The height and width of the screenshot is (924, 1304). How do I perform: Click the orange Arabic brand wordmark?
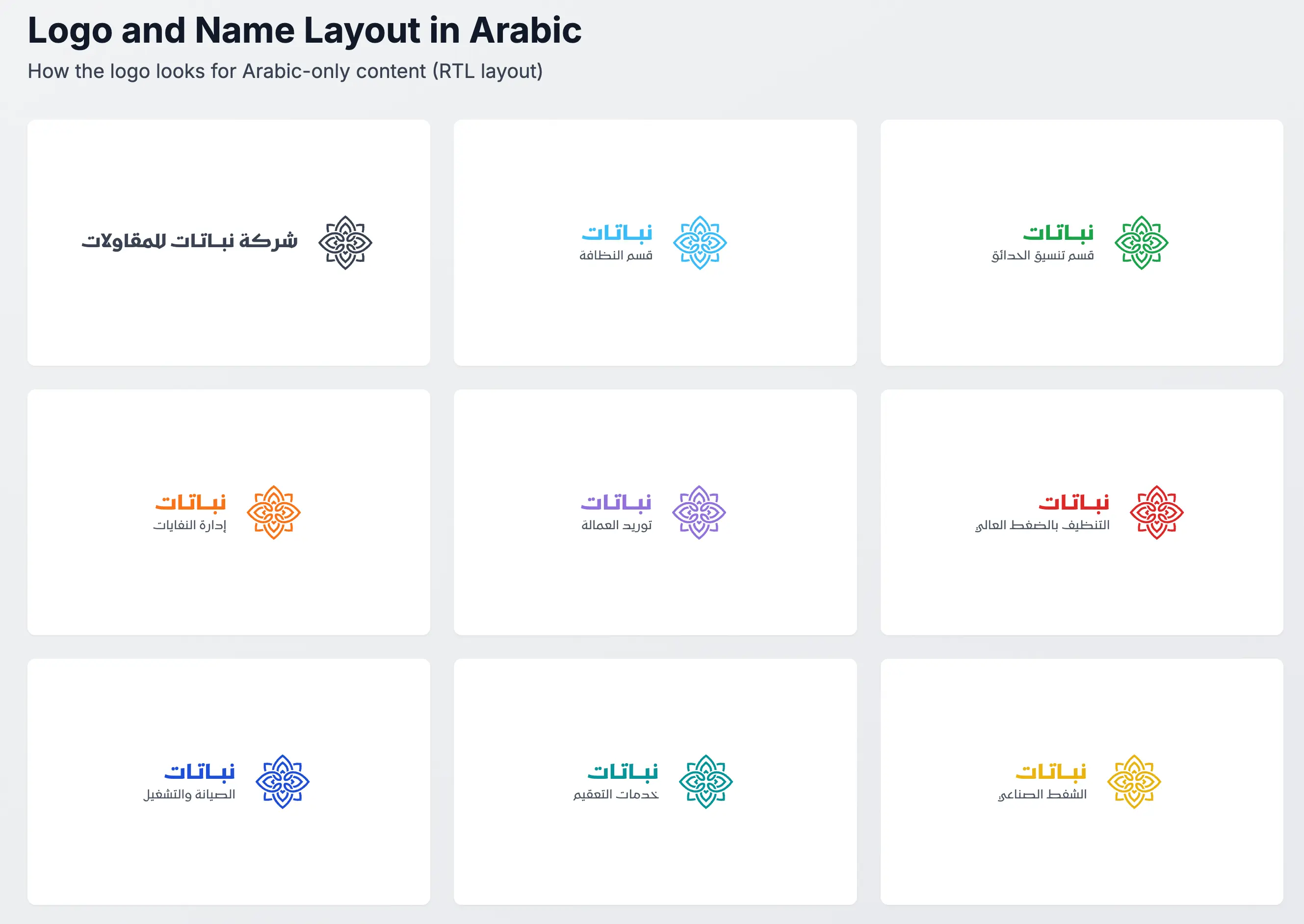pos(190,502)
